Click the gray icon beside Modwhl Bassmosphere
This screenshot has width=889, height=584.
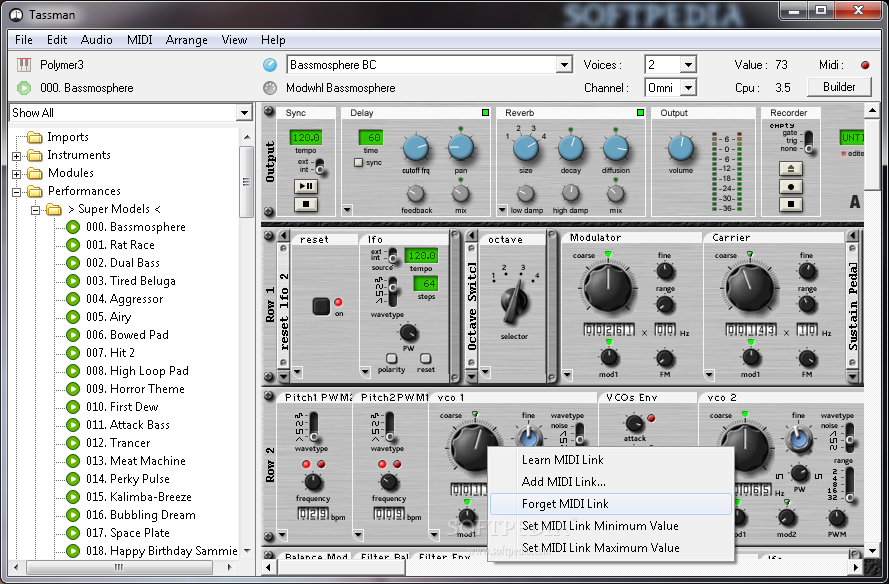pos(270,88)
